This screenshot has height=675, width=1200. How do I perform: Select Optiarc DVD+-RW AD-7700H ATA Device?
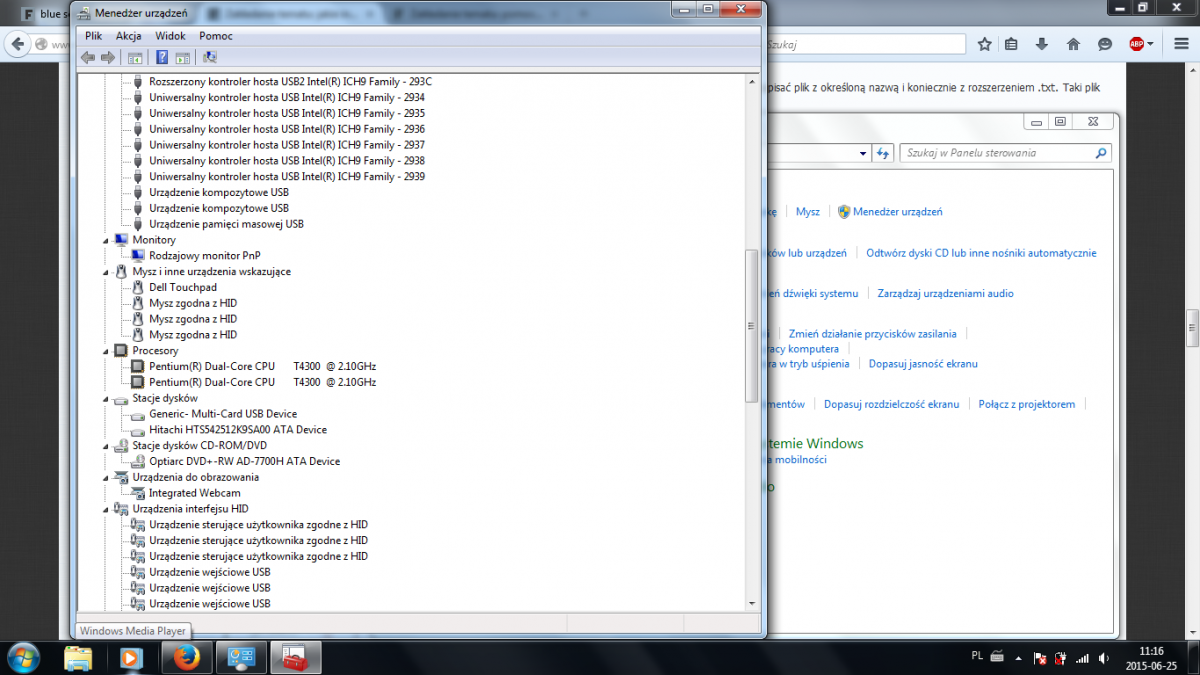(245, 462)
